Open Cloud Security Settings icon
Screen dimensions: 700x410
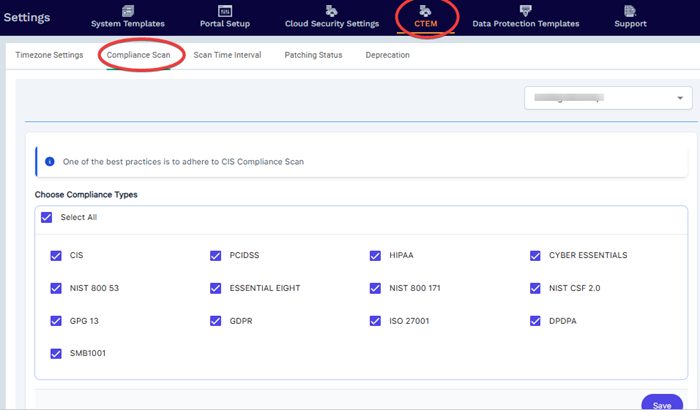(330, 10)
